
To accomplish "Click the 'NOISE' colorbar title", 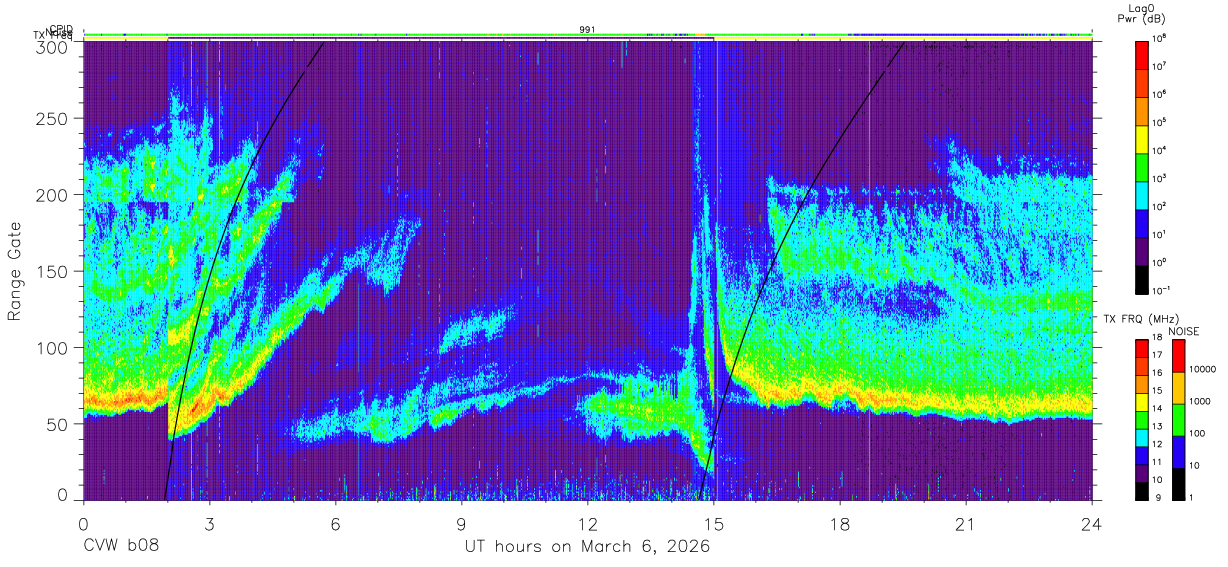I will coord(1184,330).
